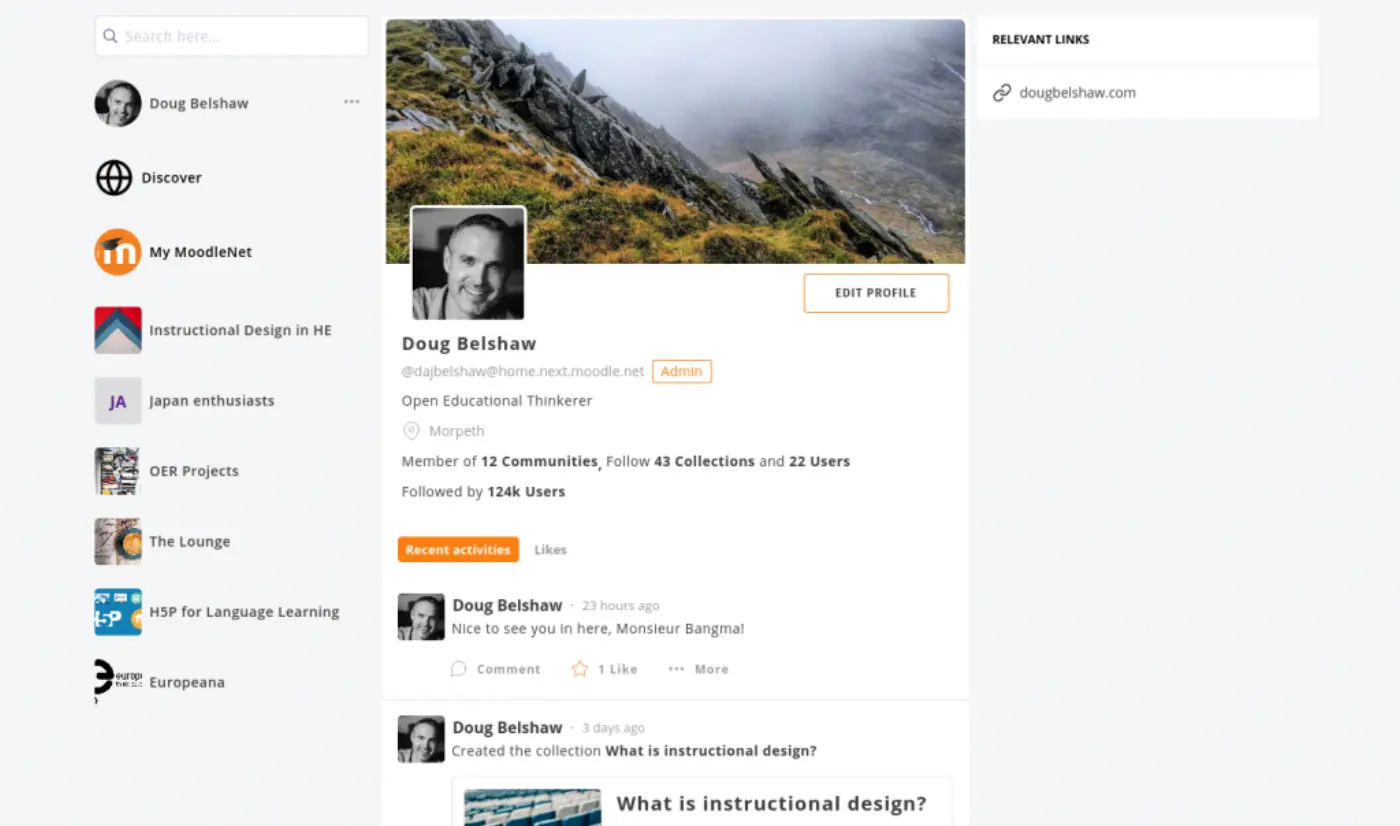Select the Japan enthusiasts JA icon

click(118, 401)
